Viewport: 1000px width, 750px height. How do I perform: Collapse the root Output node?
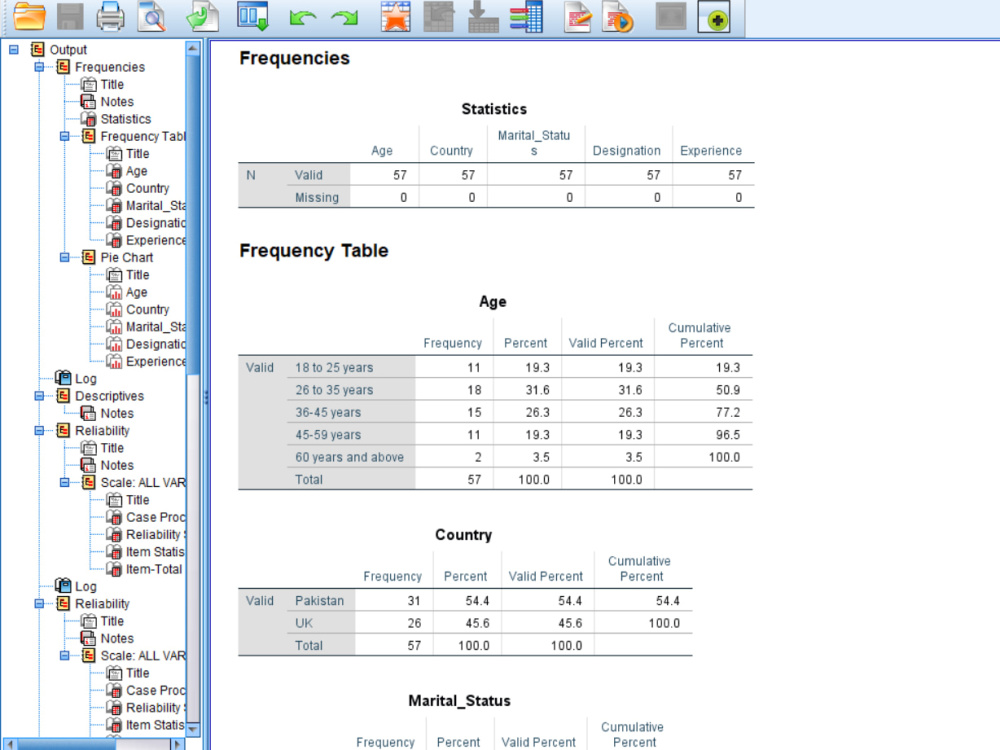(14, 49)
